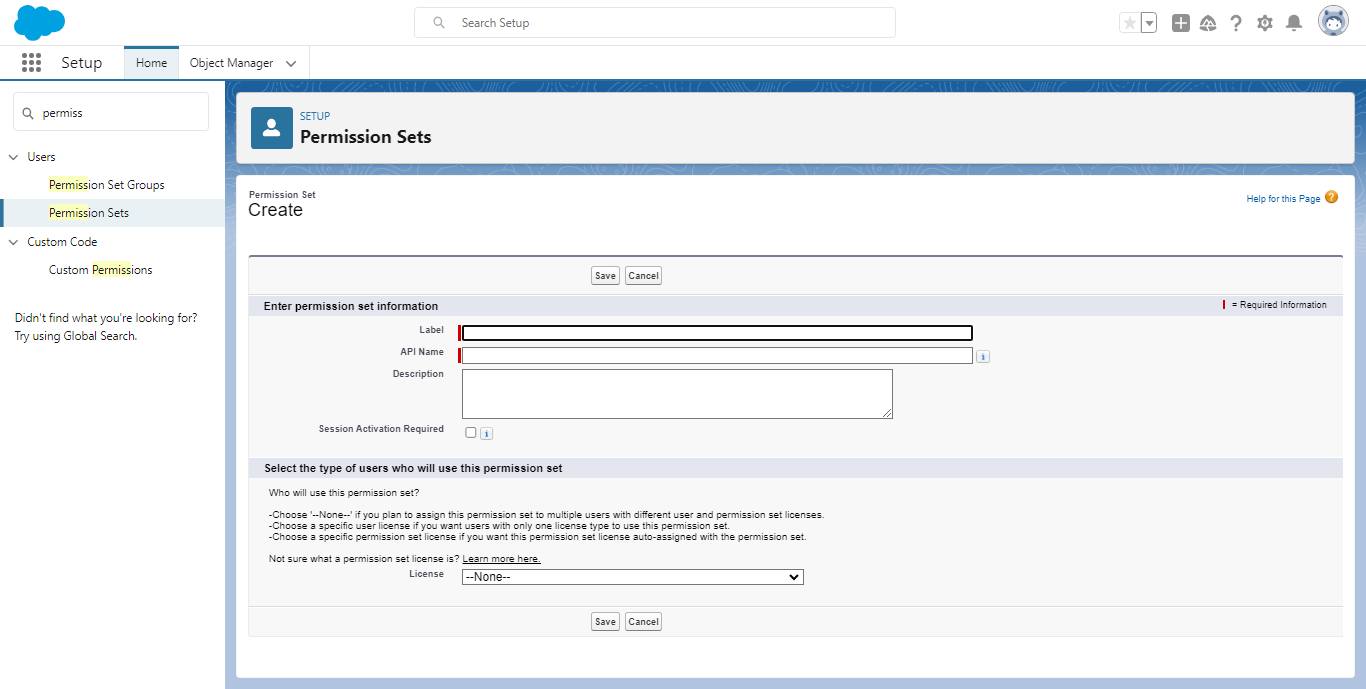Open the Salesforce Help question mark

pyautogui.click(x=1236, y=23)
